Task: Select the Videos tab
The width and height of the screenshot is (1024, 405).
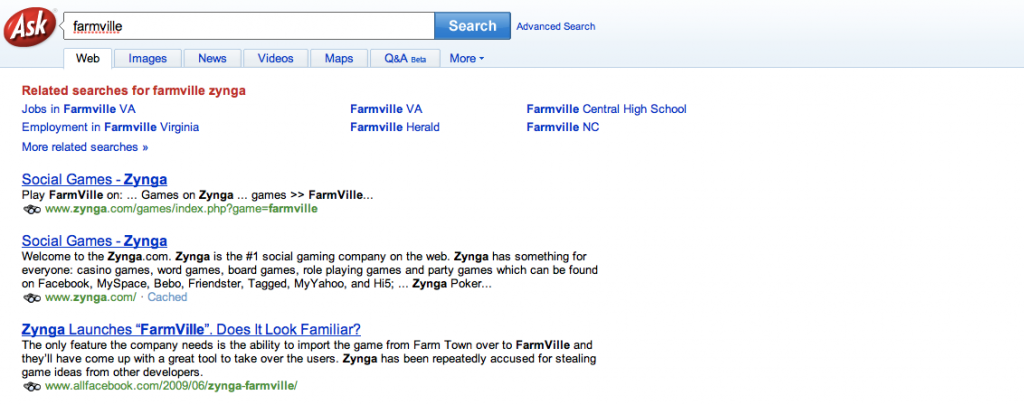Action: 275,59
